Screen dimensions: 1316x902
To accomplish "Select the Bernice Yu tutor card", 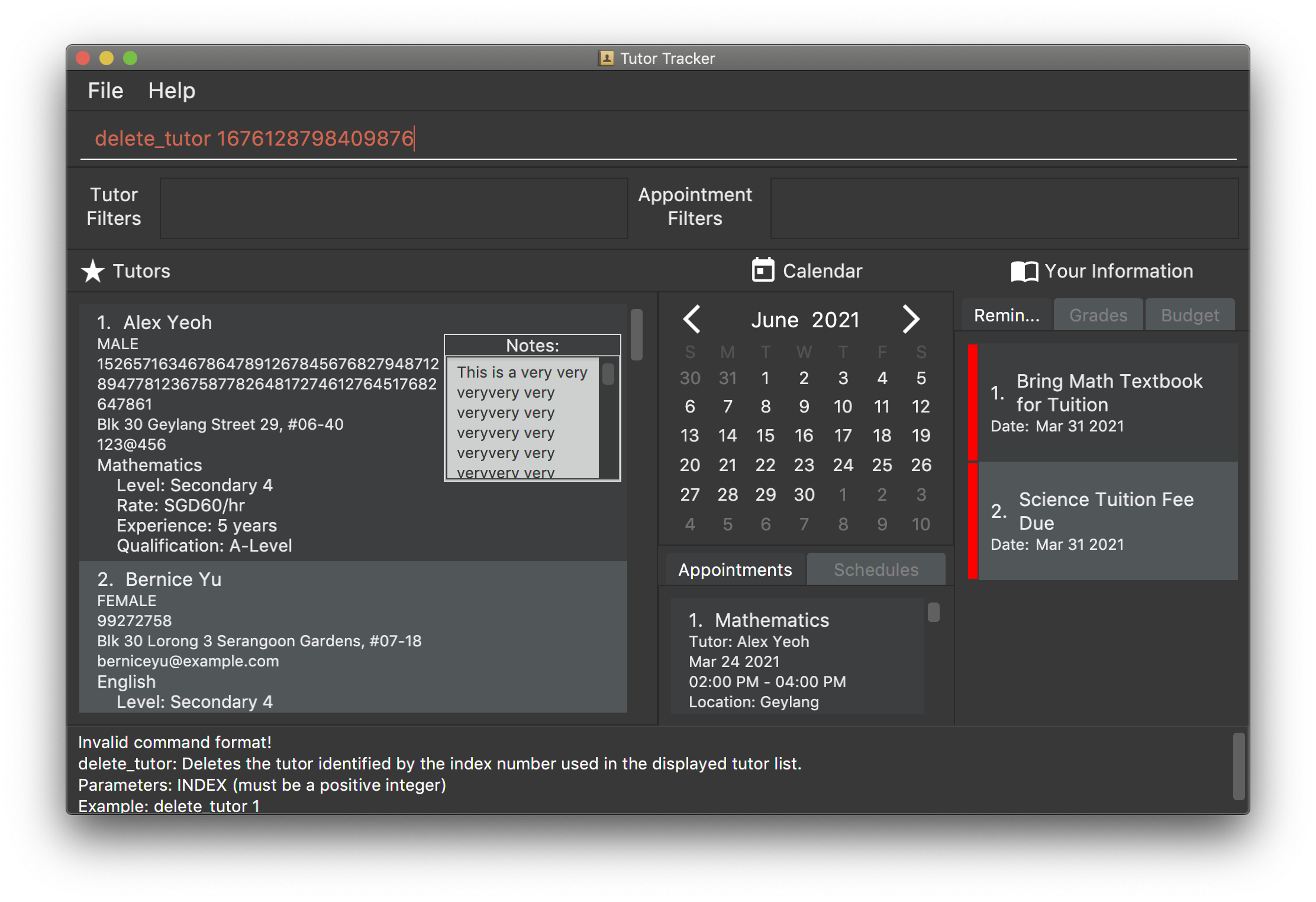I will coord(353,636).
